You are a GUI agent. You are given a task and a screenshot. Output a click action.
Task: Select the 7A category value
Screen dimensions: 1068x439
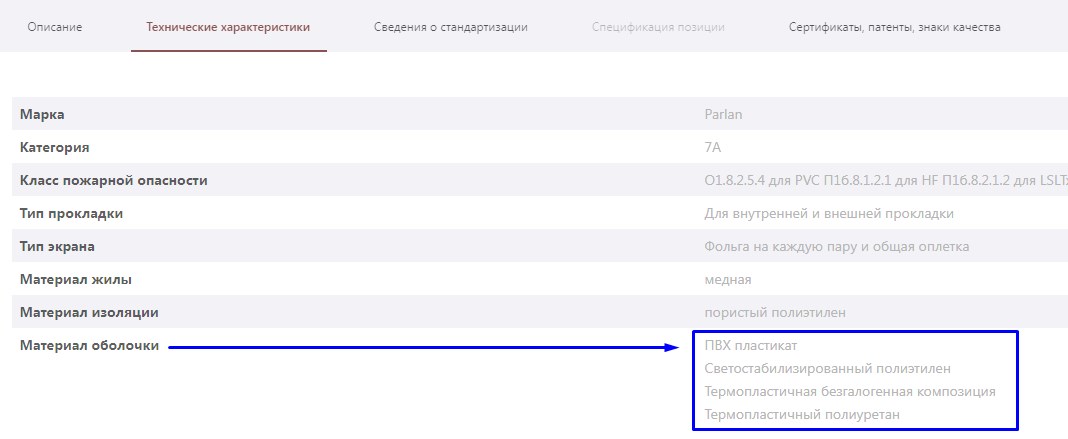[712, 147]
